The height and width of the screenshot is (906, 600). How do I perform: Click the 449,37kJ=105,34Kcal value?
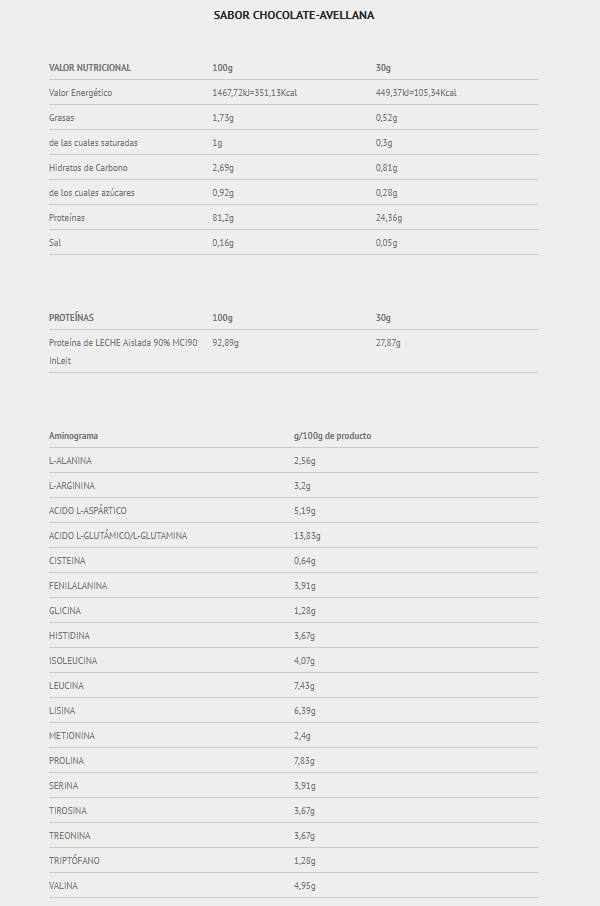click(416, 92)
